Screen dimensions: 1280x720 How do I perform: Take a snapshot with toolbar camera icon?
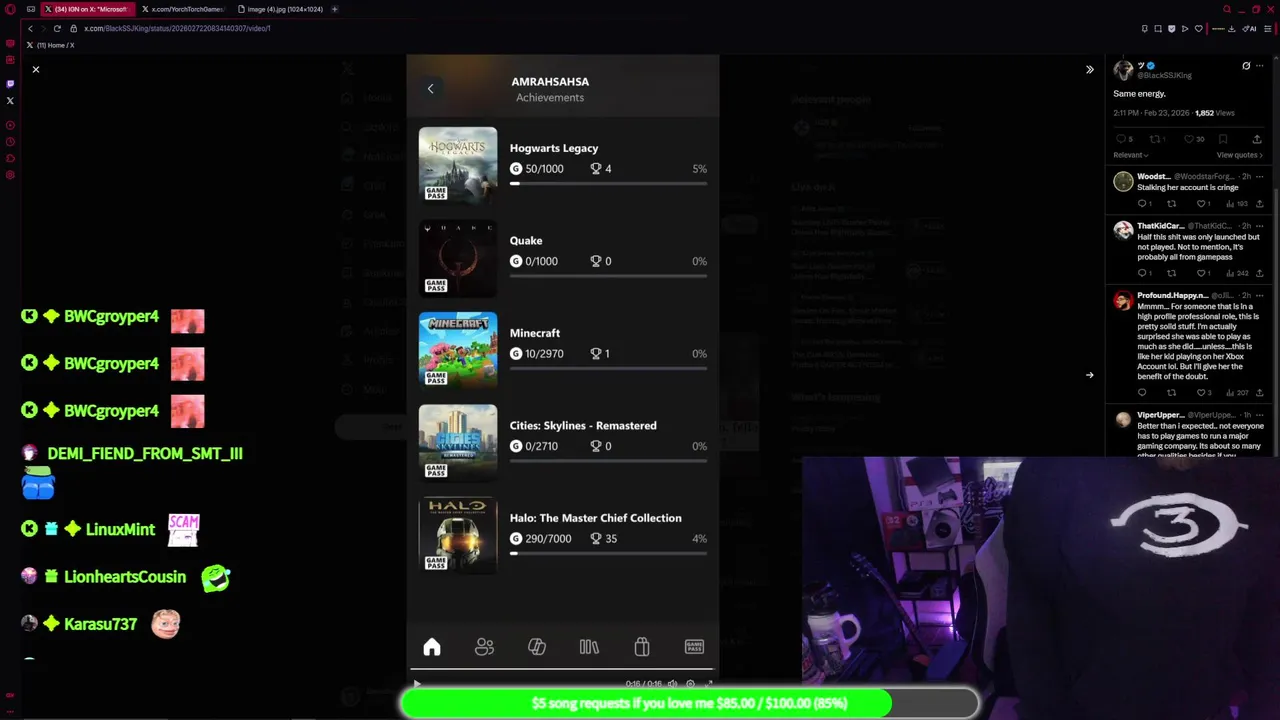click(1158, 29)
